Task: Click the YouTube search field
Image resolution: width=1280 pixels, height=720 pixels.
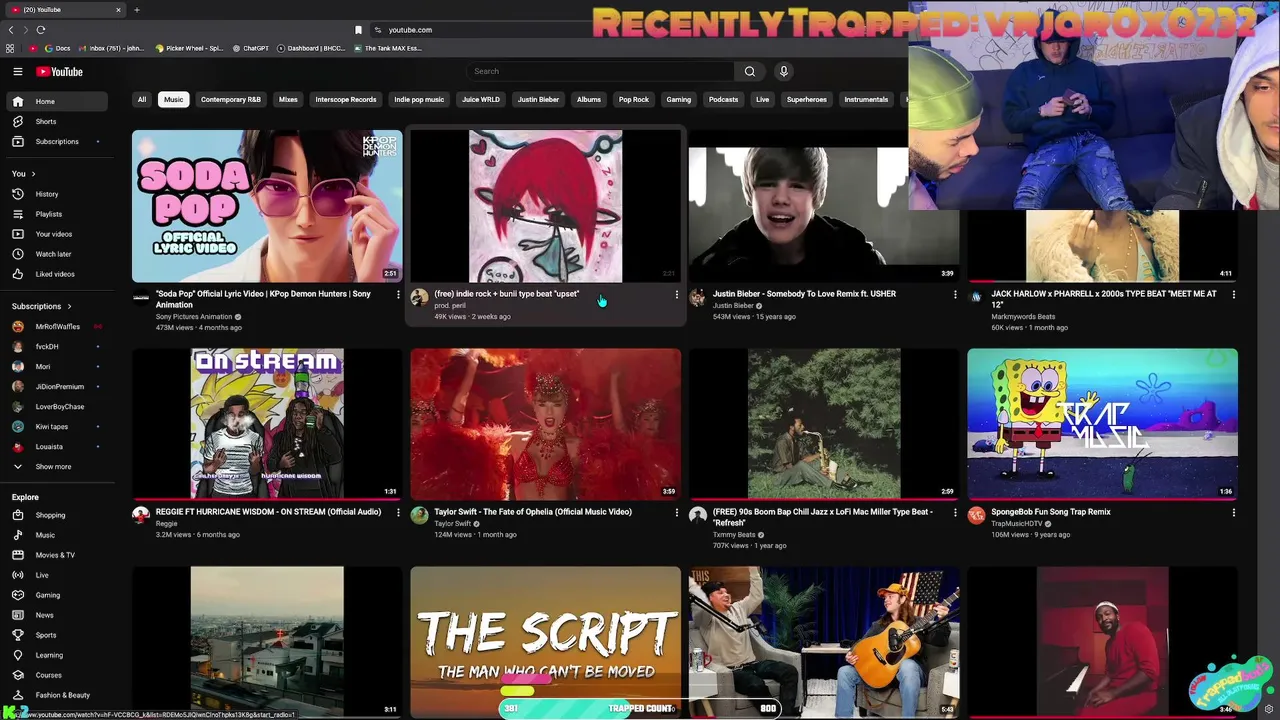Action: coord(600,71)
